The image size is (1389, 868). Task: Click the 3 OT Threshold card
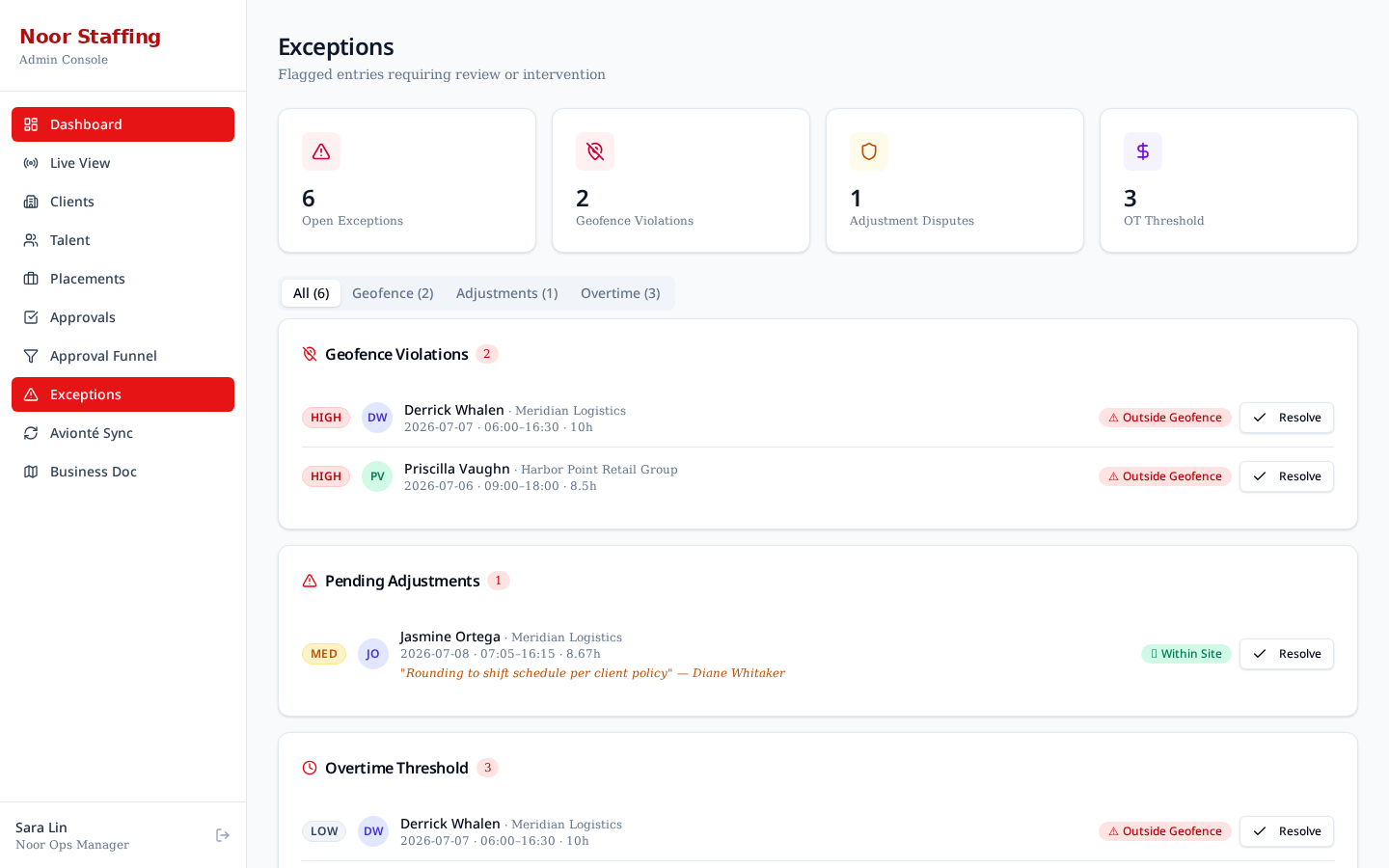pyautogui.click(x=1229, y=180)
